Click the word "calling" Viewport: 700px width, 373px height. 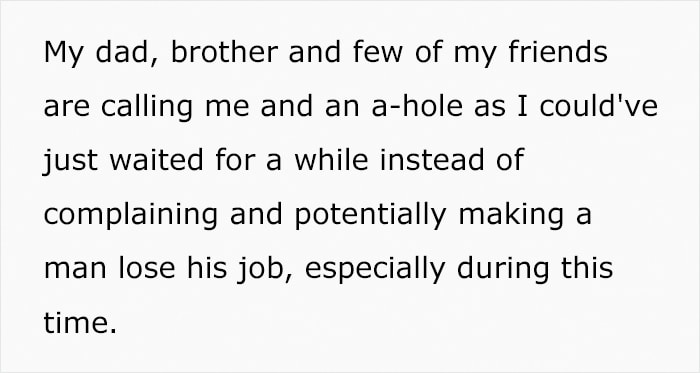147,108
